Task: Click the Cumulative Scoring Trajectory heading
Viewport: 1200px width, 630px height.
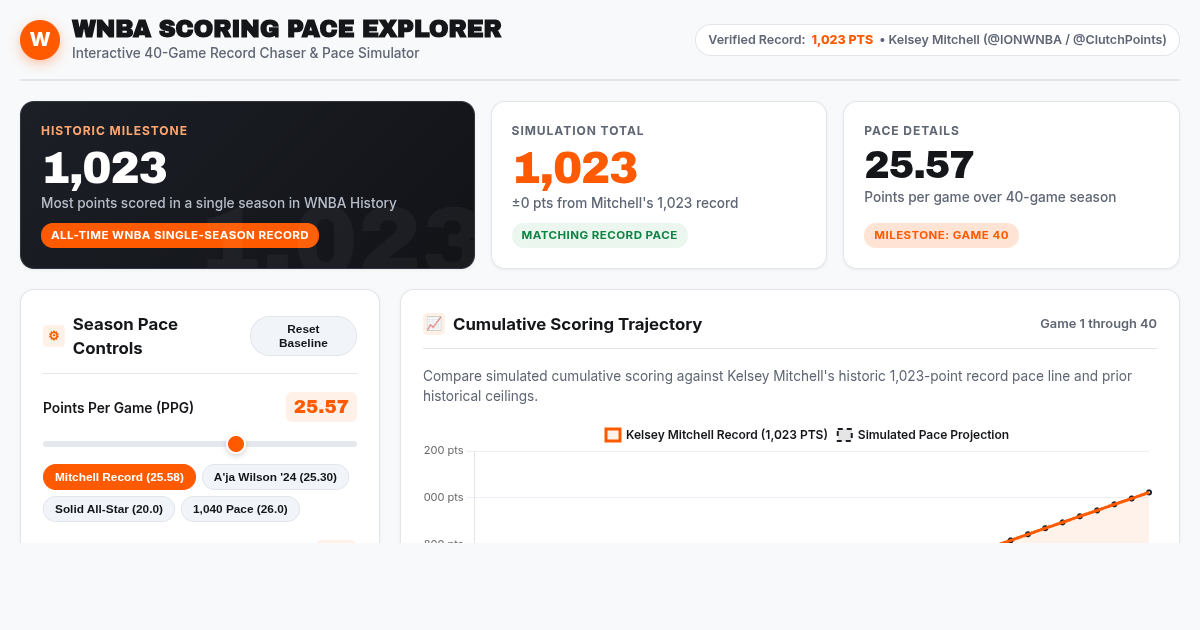Action: [x=577, y=324]
